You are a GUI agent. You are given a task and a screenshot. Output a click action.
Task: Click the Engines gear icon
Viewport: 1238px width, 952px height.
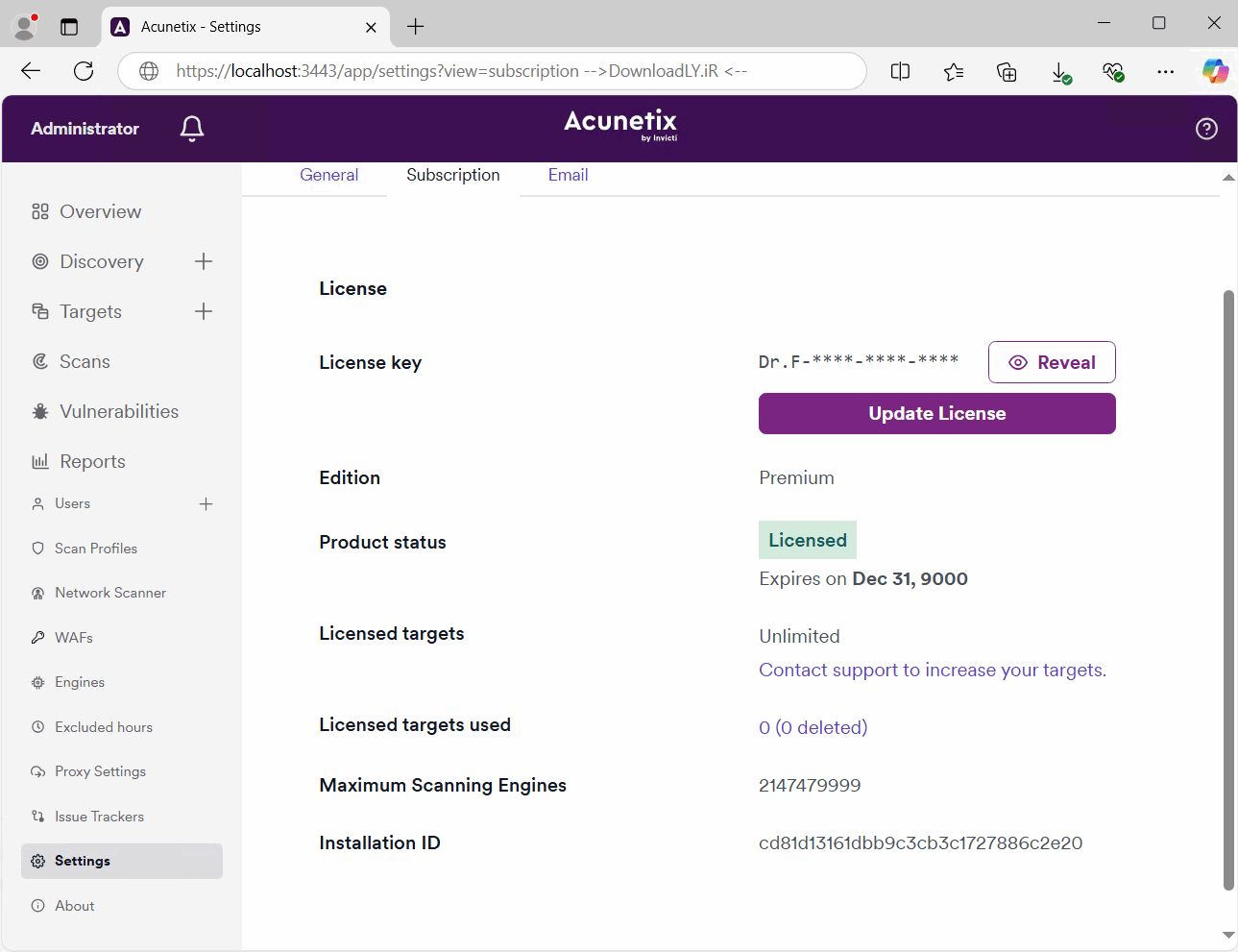[38, 682]
